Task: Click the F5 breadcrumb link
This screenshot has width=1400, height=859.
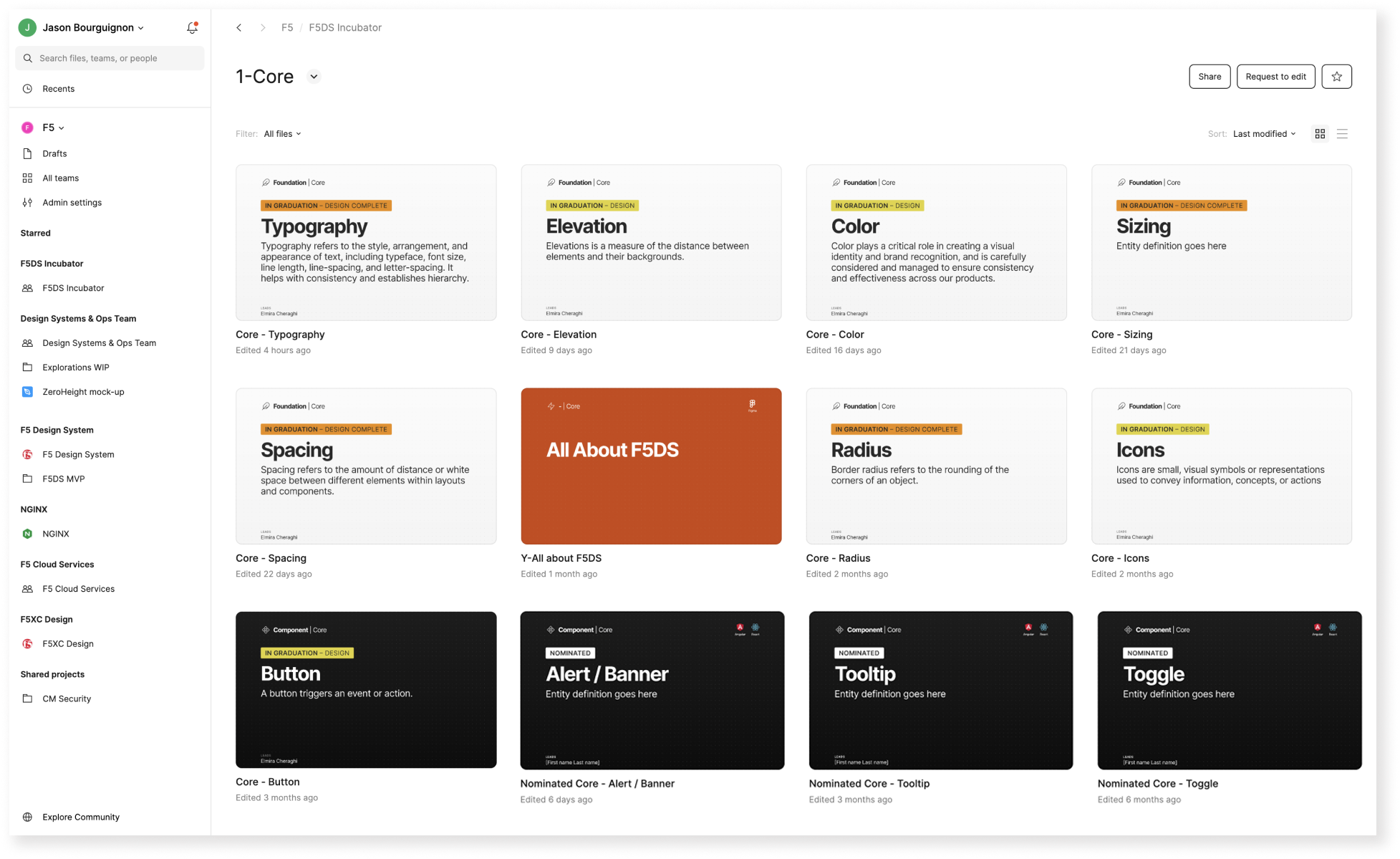Action: (287, 27)
